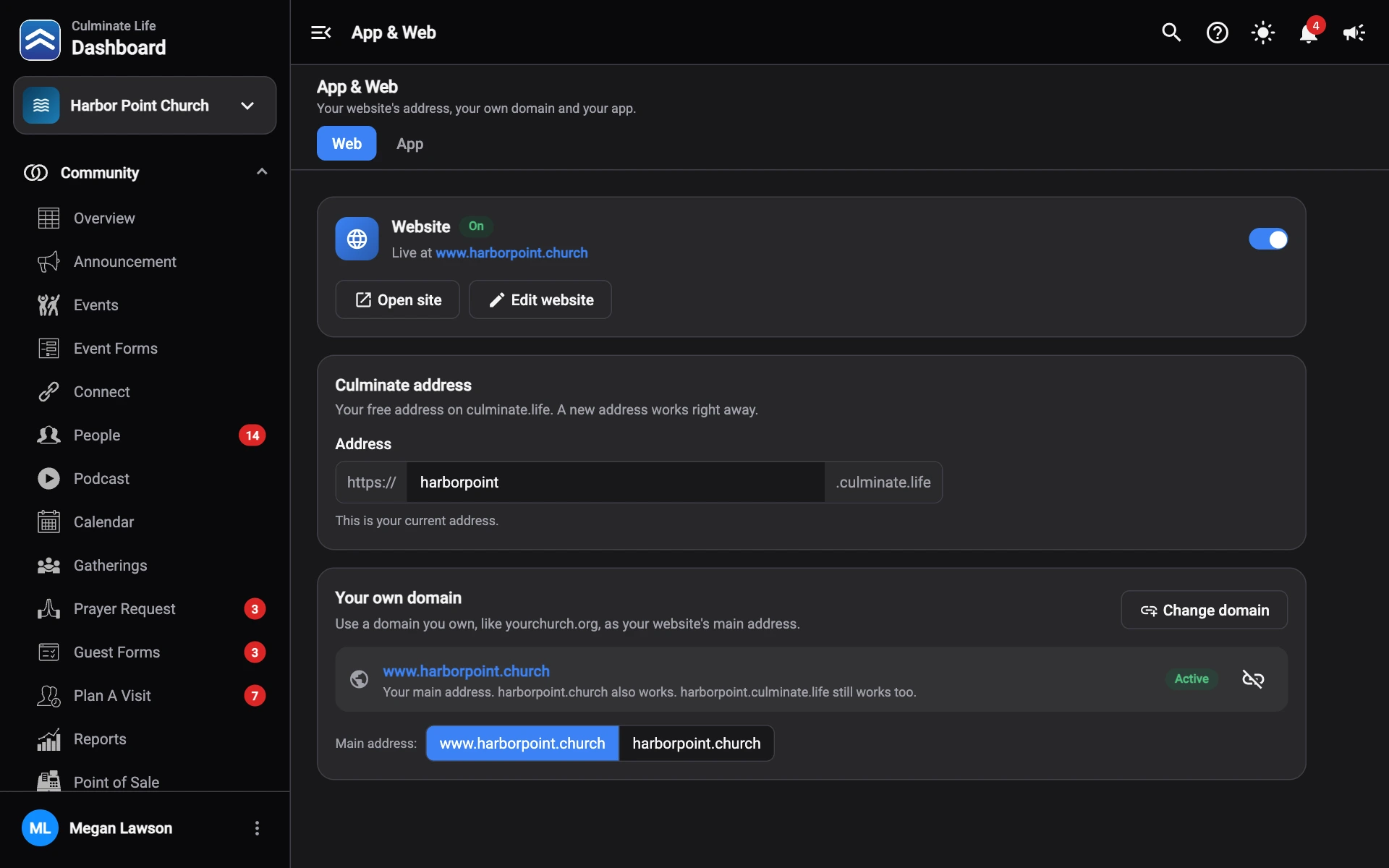Viewport: 1389px width, 868px height.
Task: Open Harbor Point Church organization dropdown
Action: (x=145, y=106)
